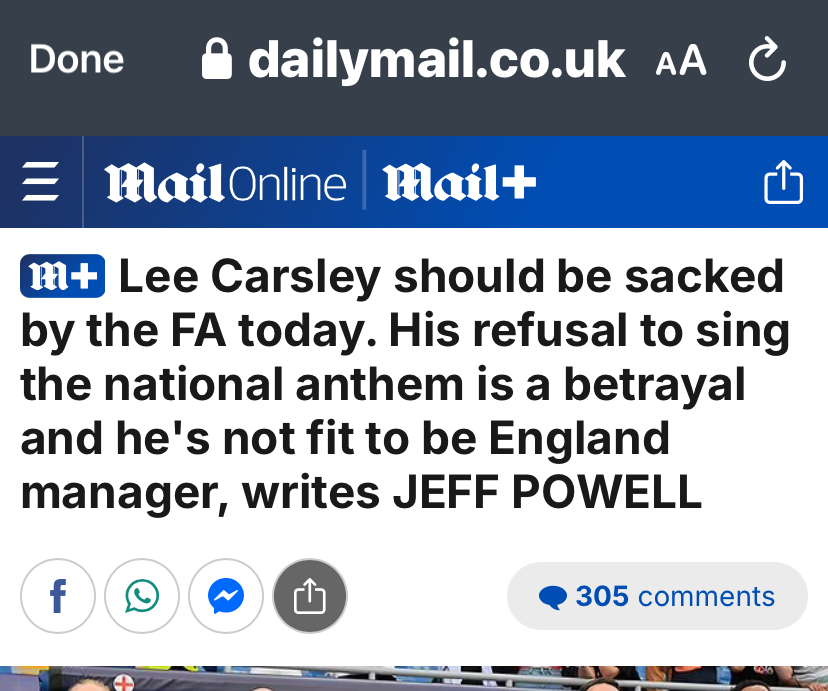This screenshot has width=828, height=691.
Task: Tap the comment bubble icon
Action: pyautogui.click(x=553, y=598)
